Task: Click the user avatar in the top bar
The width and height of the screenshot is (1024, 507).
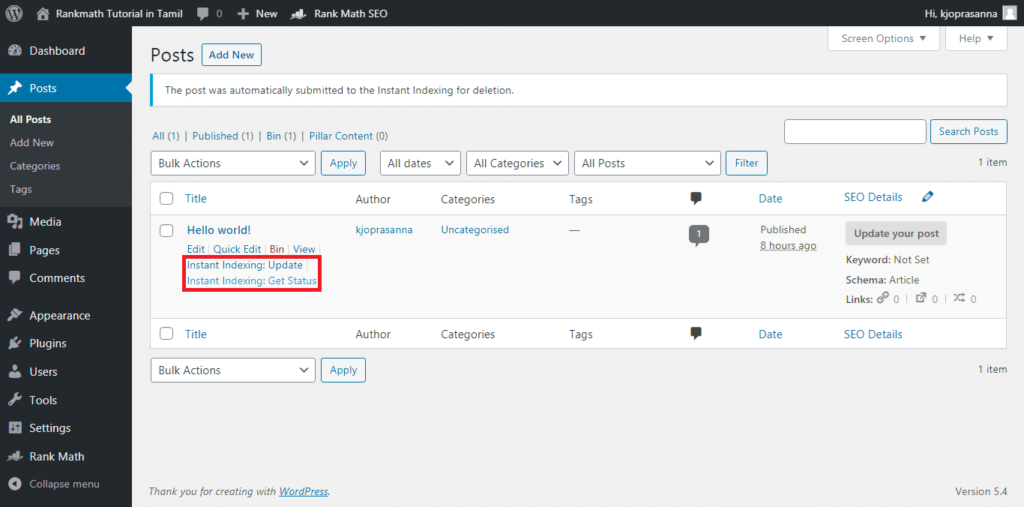Action: coord(1010,13)
